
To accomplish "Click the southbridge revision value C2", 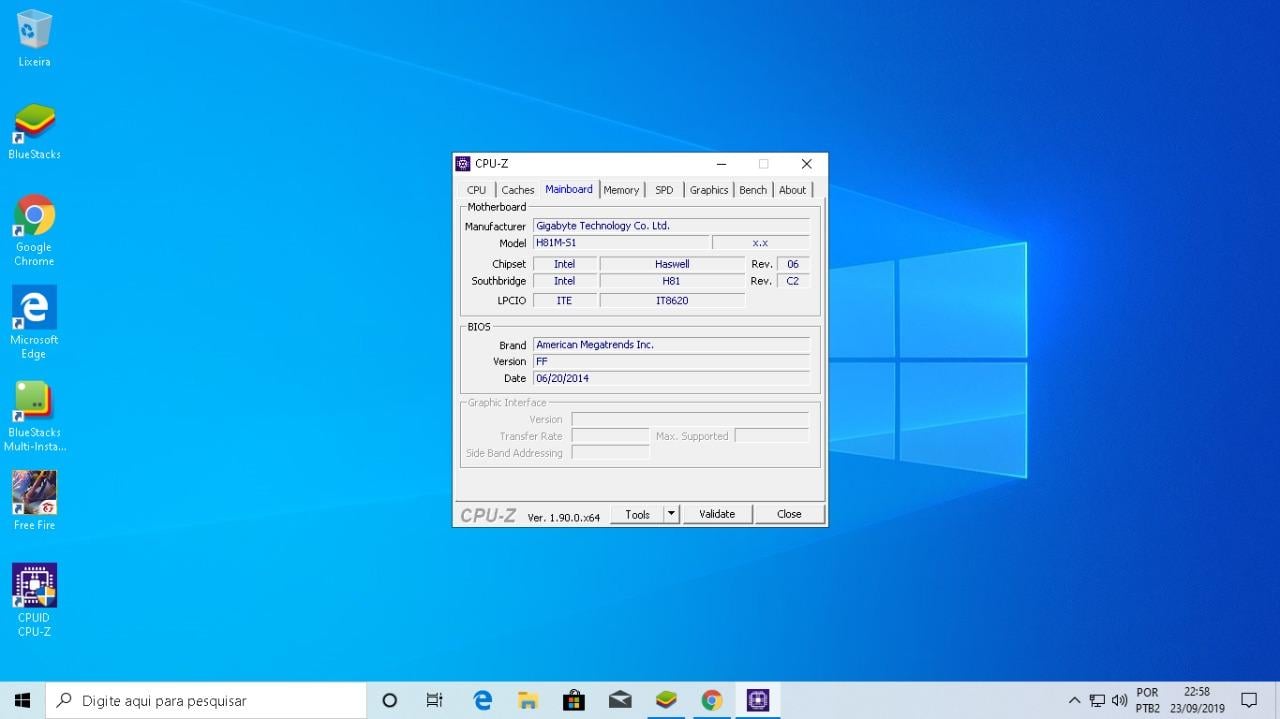I will click(x=793, y=281).
